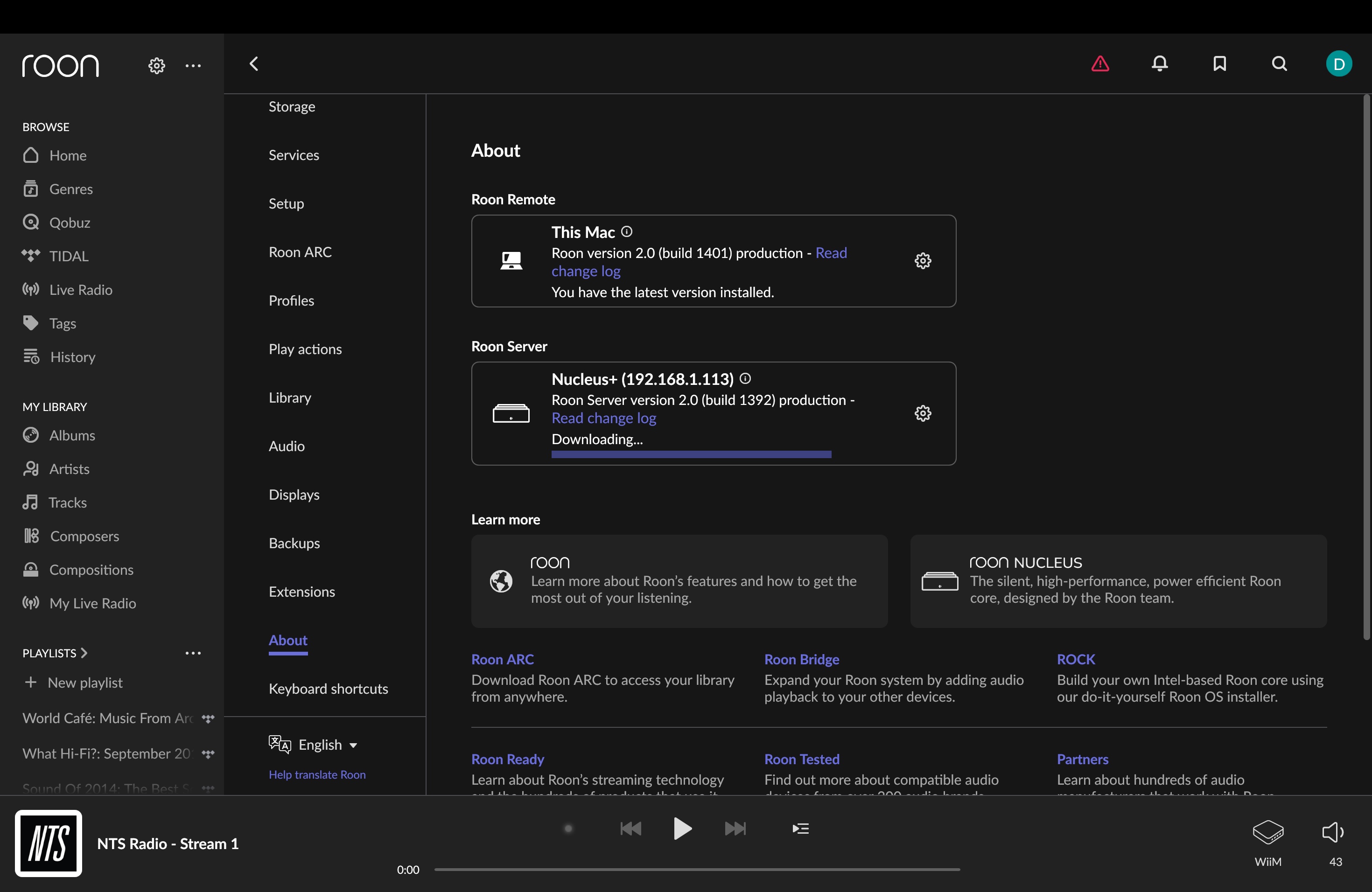The height and width of the screenshot is (892, 1372).
Task: Open the Roon Bridge link
Action: pyautogui.click(x=801, y=659)
